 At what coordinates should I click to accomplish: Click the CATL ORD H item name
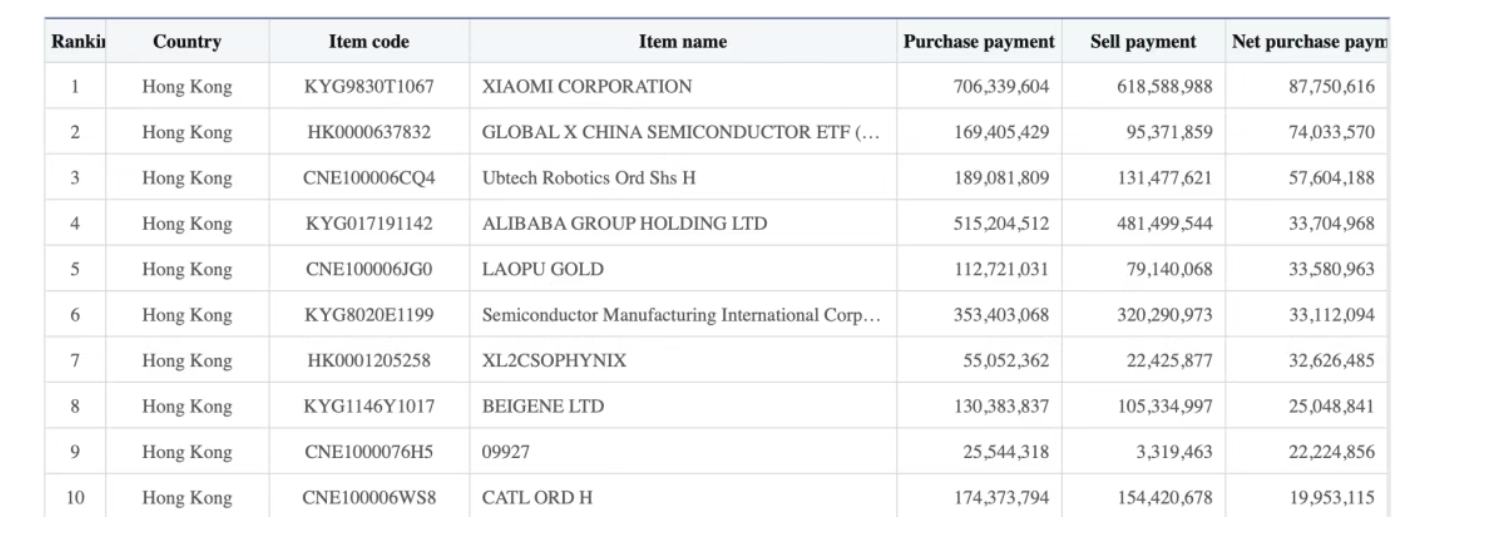point(537,498)
